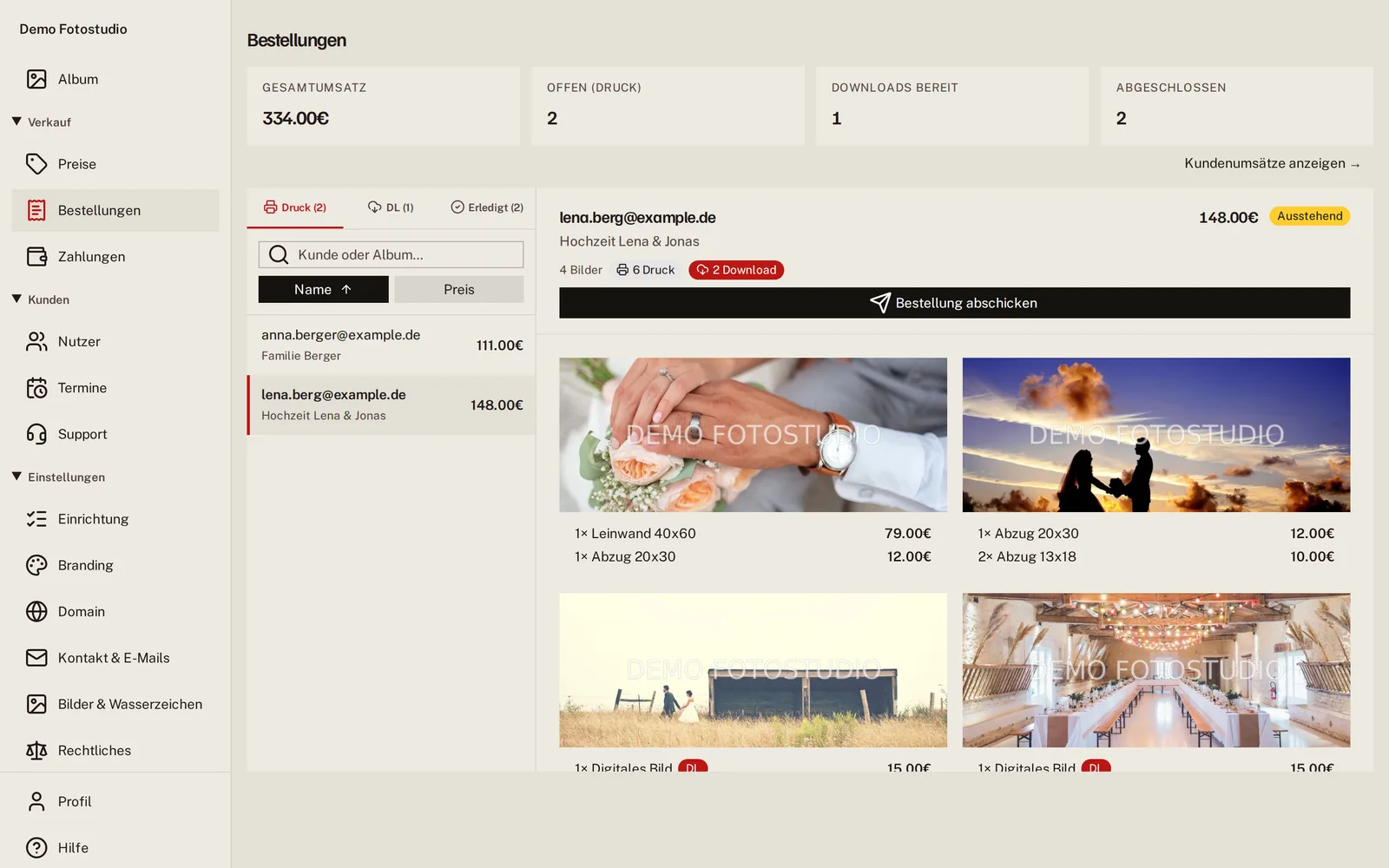
Task: Open the Profil person icon
Action: (x=36, y=802)
